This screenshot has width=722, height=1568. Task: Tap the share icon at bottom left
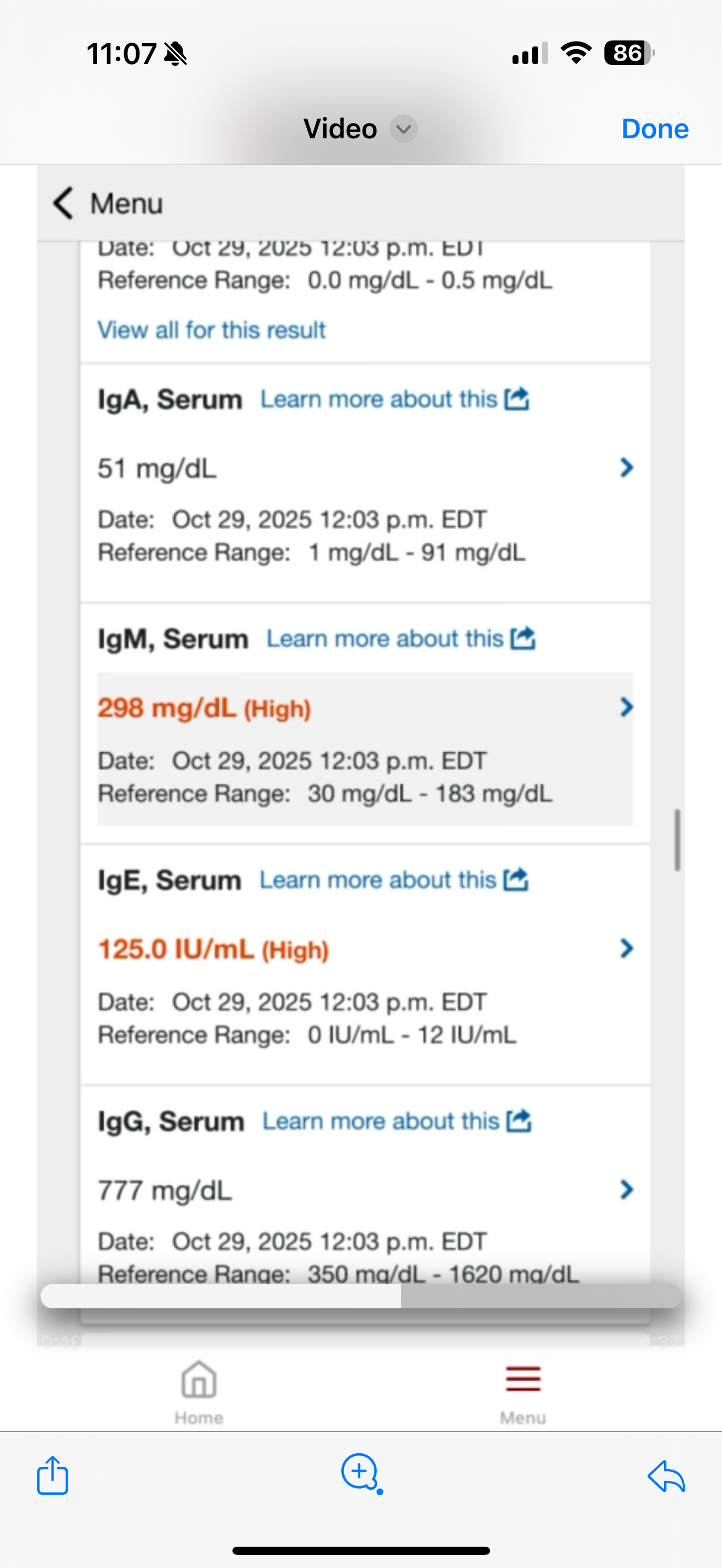tap(53, 1475)
